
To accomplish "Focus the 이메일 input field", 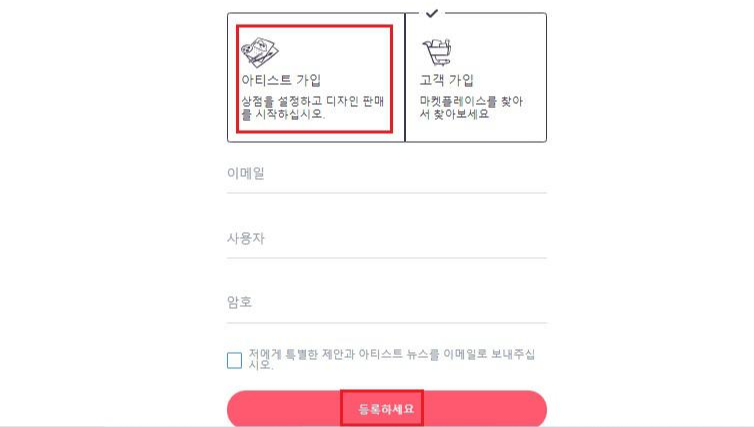I will tap(387, 174).
